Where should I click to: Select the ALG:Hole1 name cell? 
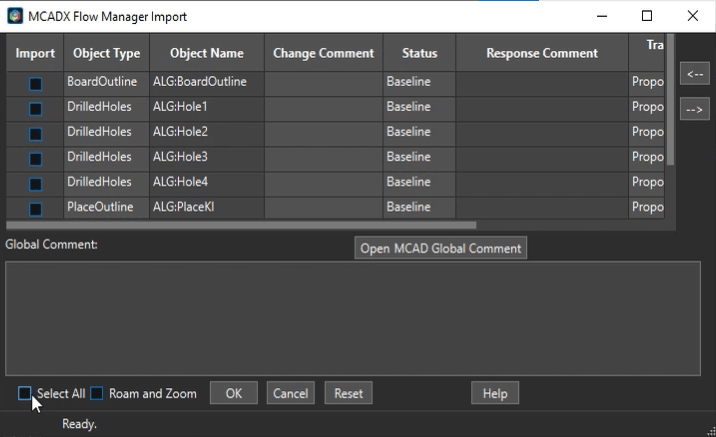(207, 109)
